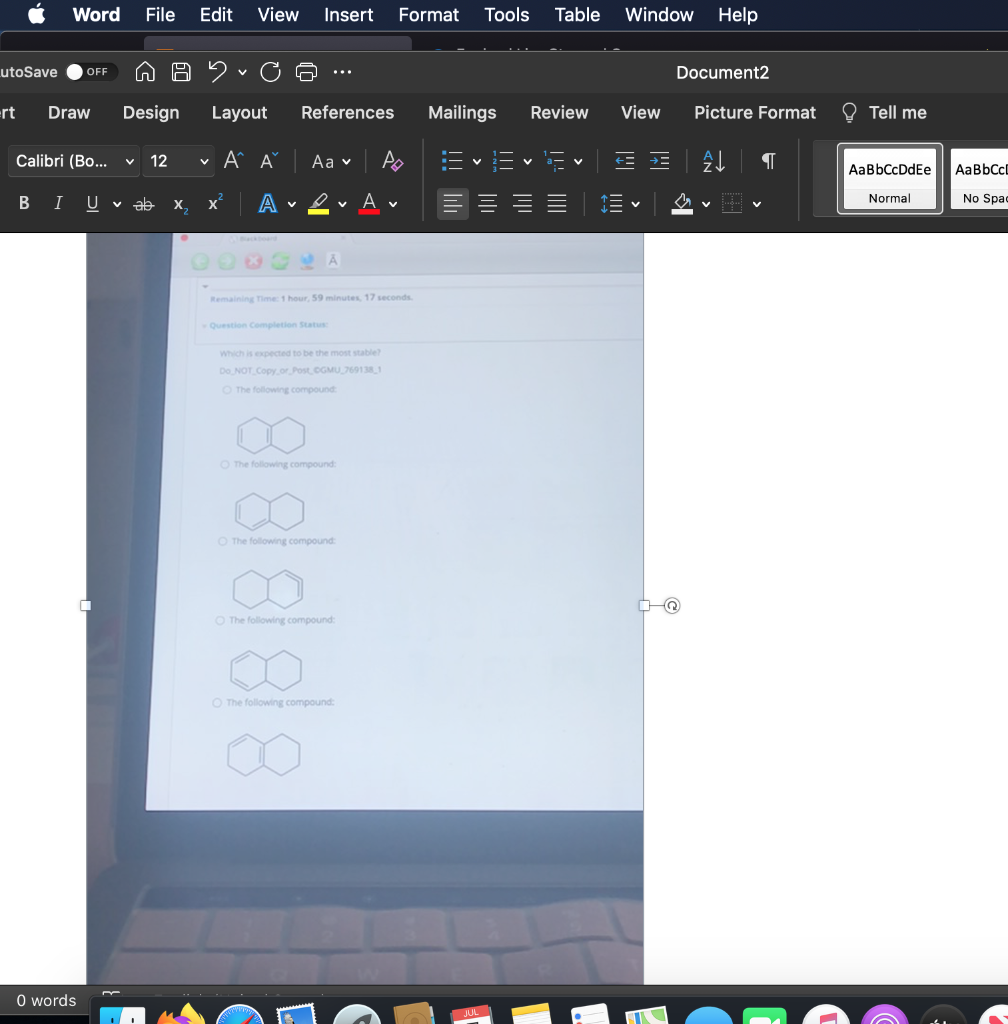The height and width of the screenshot is (1024, 1008).
Task: Click the Increase Indent icon
Action: 659,161
